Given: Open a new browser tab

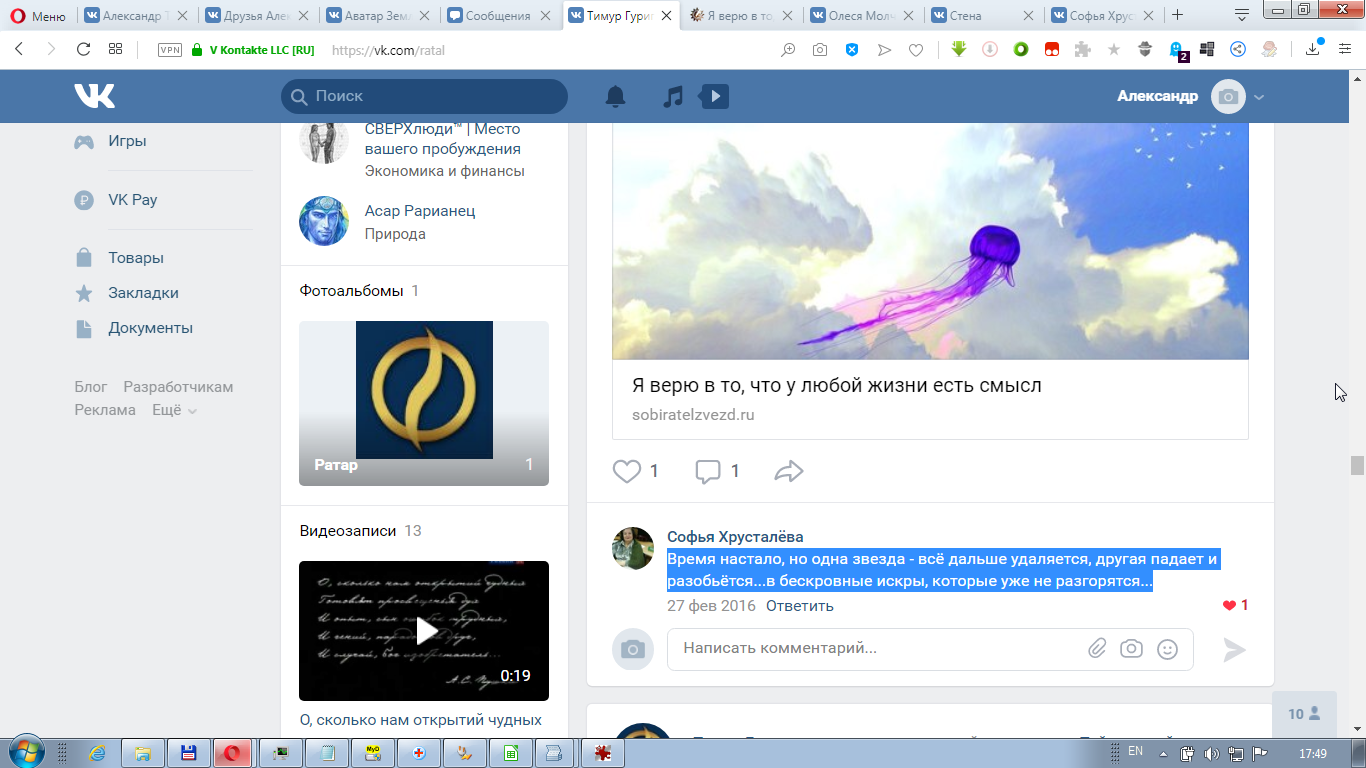Looking at the screenshot, I should coord(1178,15).
